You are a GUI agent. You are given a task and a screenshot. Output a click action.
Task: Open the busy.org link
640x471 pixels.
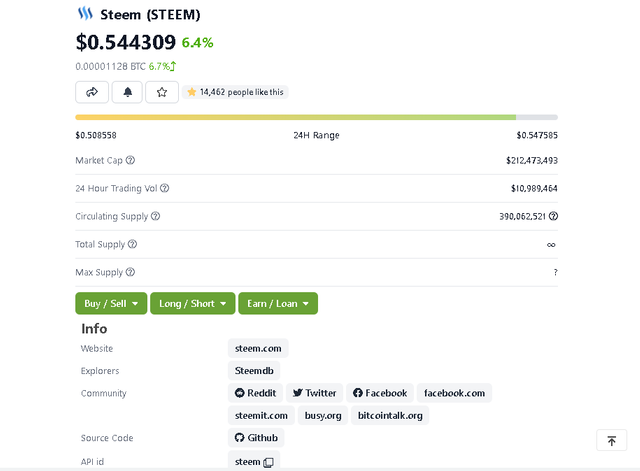click(323, 415)
